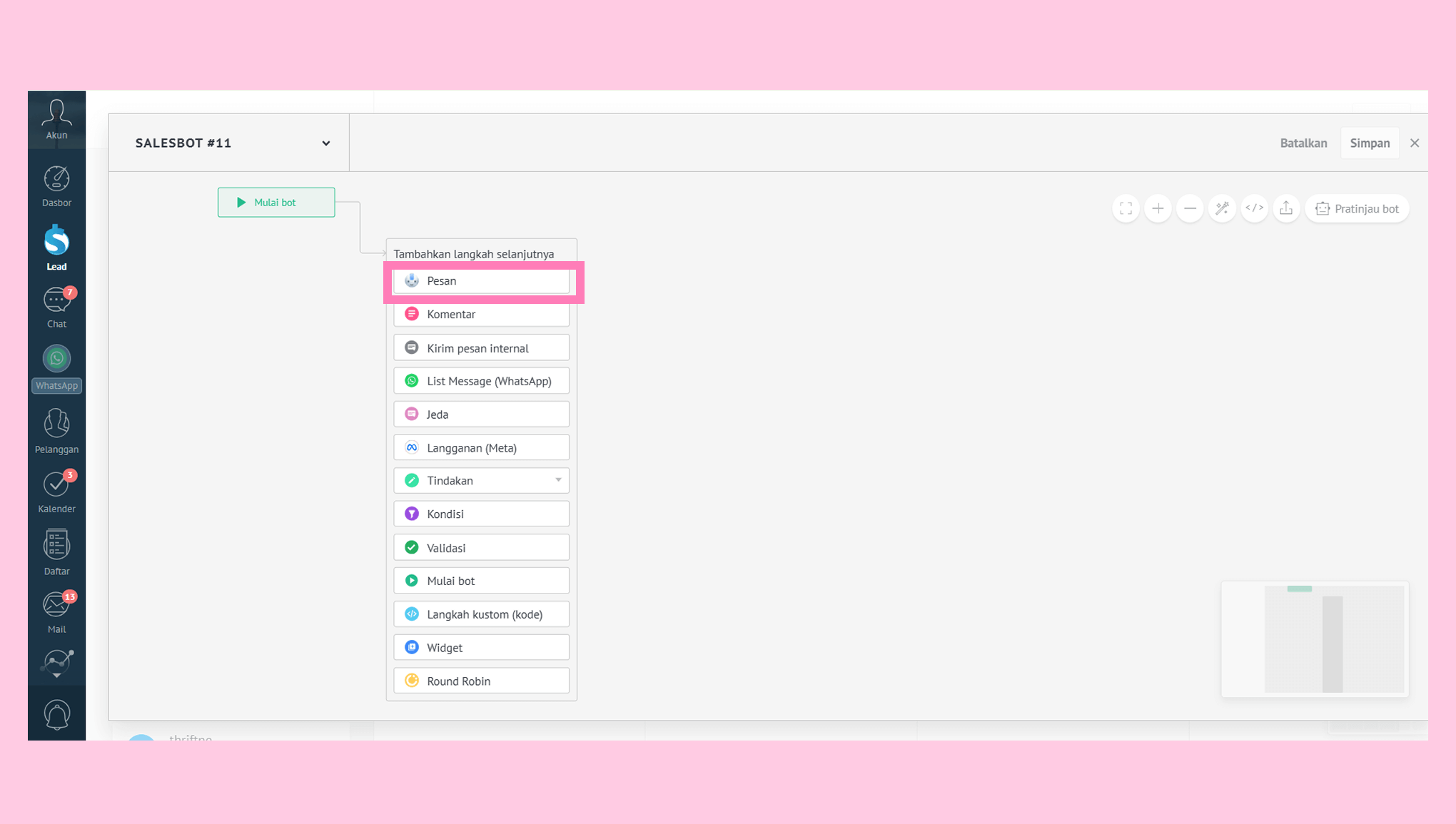Choose the Kondisi step option
1456x824 pixels.
(x=482, y=514)
